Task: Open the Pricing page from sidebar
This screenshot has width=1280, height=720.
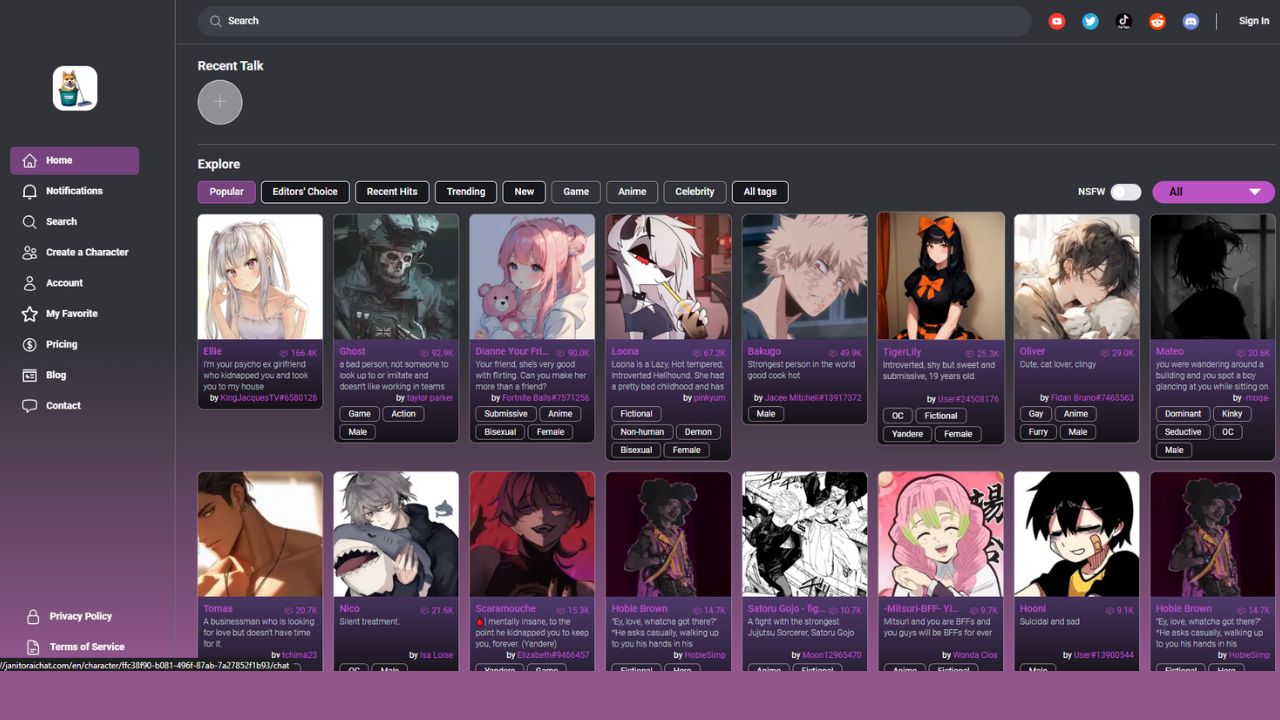Action: point(61,344)
